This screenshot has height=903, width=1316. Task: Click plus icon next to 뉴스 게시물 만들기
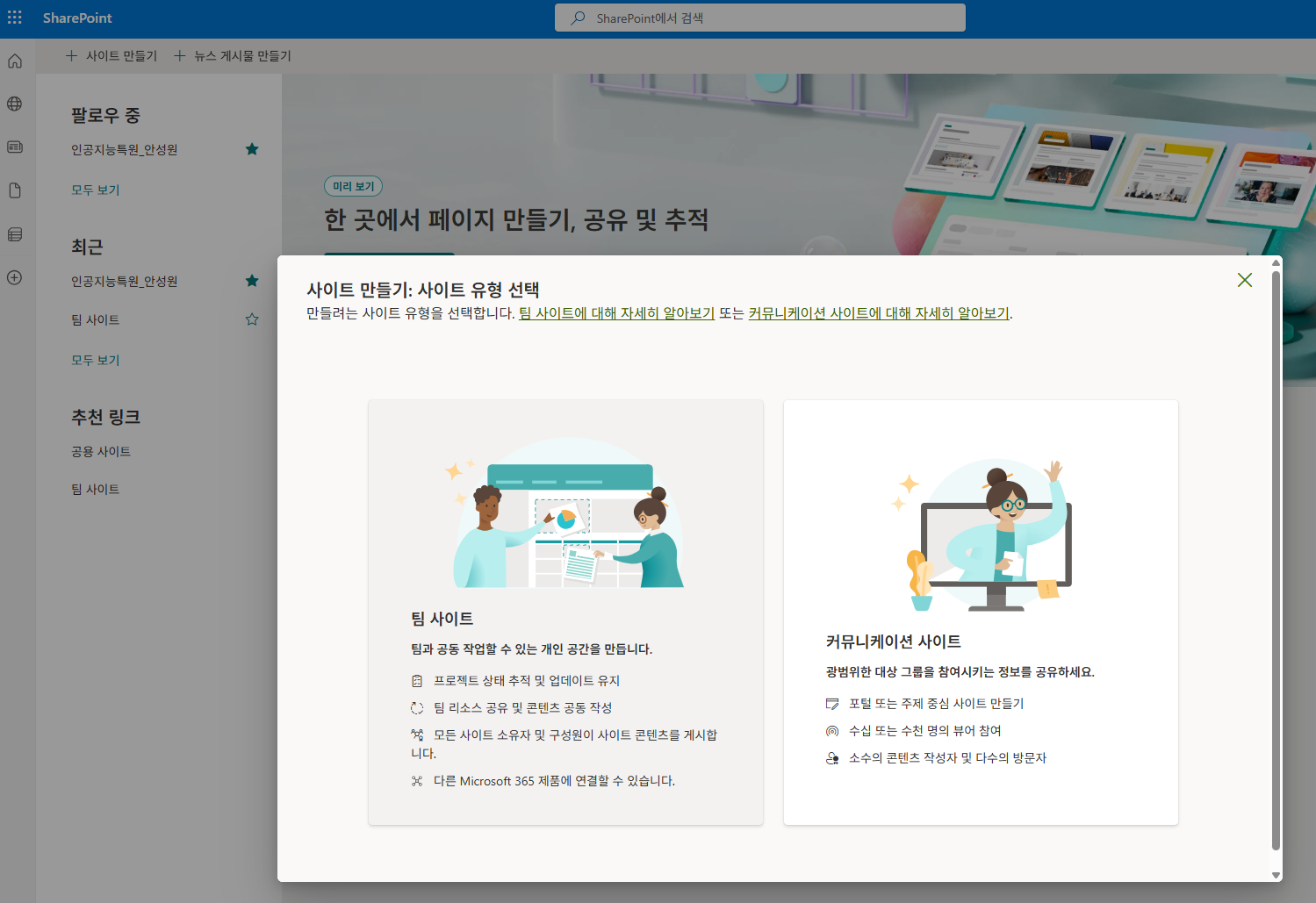(180, 55)
